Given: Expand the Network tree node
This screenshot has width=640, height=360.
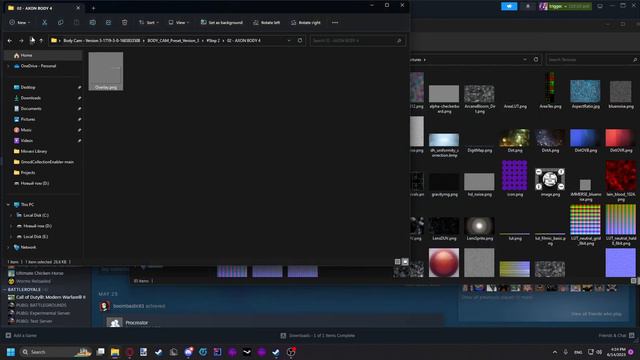Looking at the screenshot, I should 9,247.
